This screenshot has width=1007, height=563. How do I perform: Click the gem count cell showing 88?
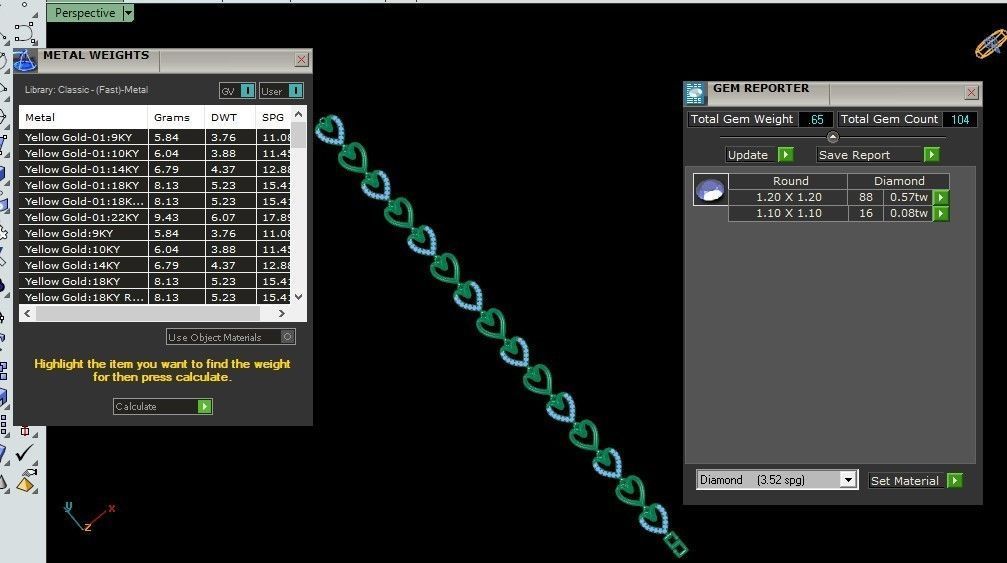tap(866, 197)
